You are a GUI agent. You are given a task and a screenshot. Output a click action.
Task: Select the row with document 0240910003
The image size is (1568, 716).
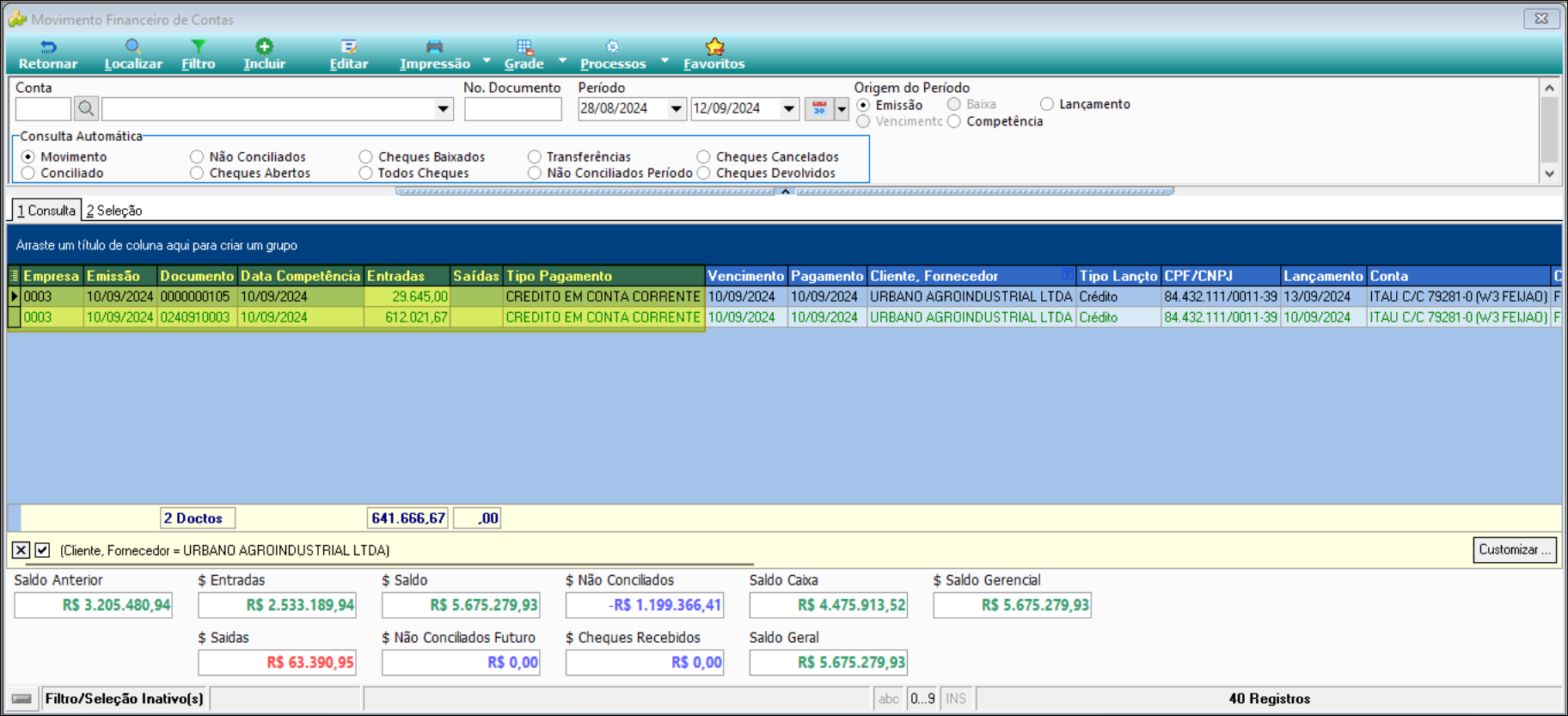pyautogui.click(x=784, y=317)
